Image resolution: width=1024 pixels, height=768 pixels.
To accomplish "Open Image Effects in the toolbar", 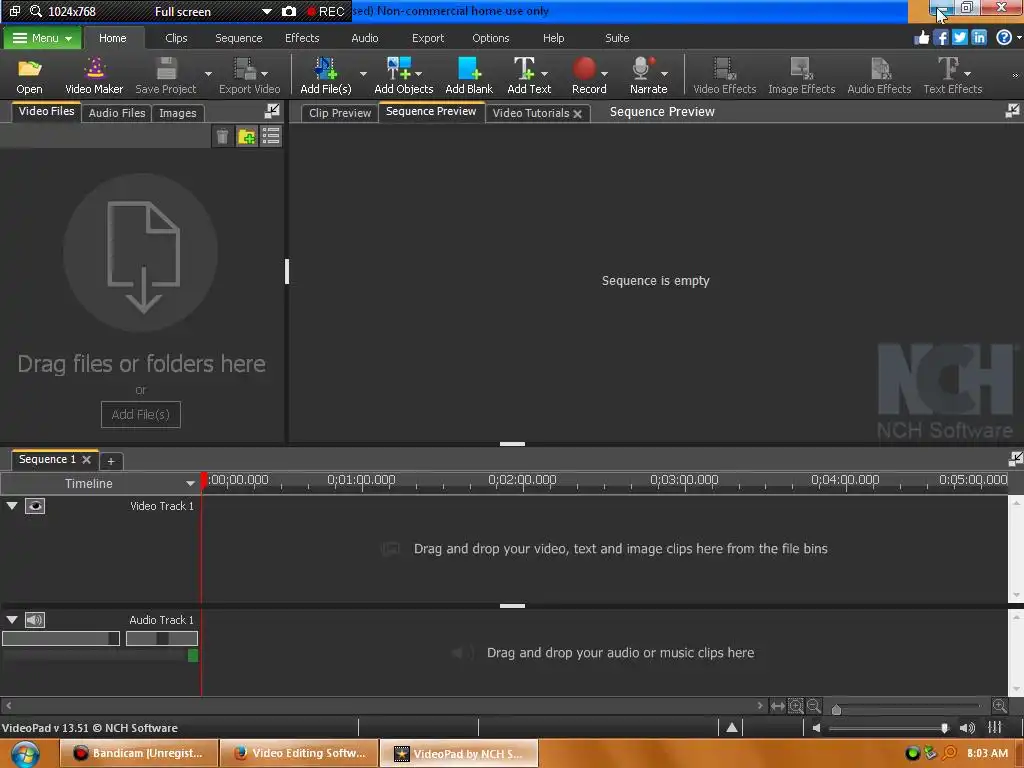I will point(801,76).
